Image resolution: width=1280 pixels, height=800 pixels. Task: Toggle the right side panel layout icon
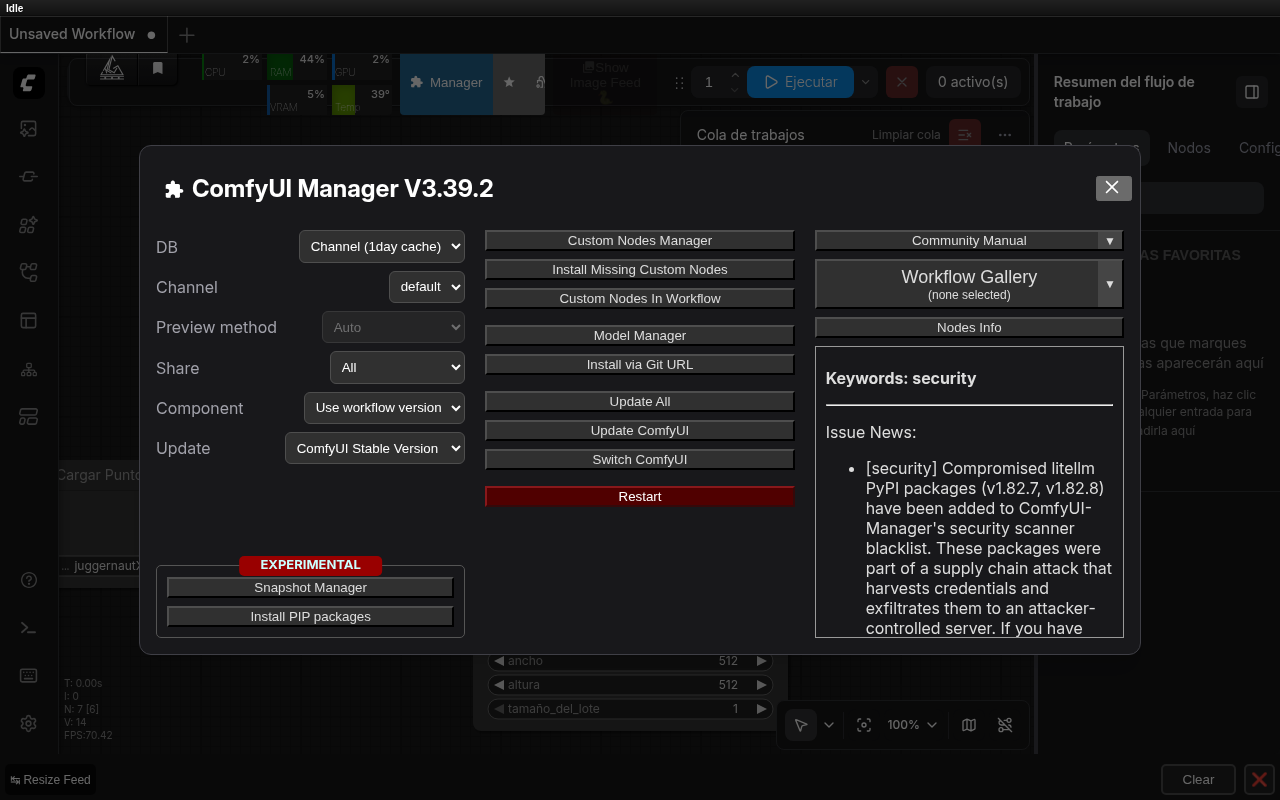click(x=1251, y=92)
